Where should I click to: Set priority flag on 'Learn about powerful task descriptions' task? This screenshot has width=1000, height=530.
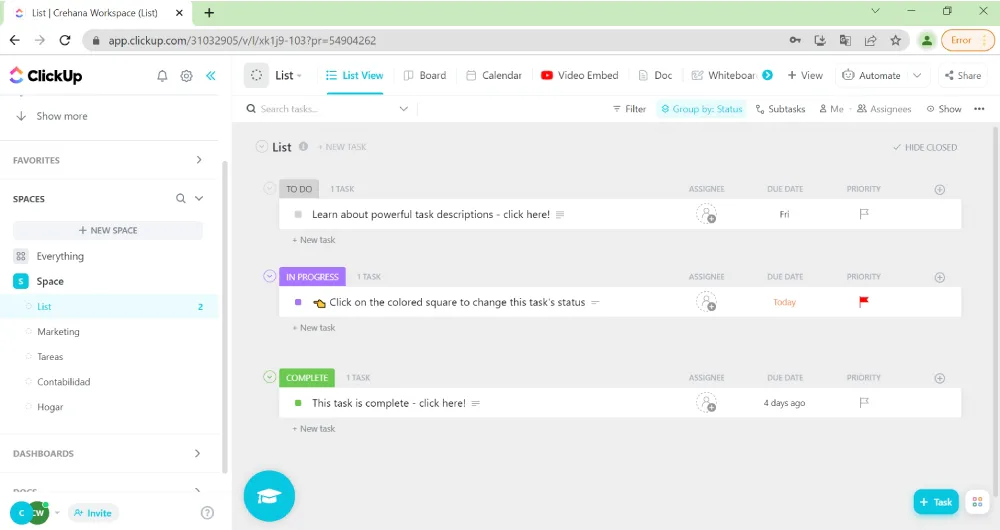pos(864,214)
